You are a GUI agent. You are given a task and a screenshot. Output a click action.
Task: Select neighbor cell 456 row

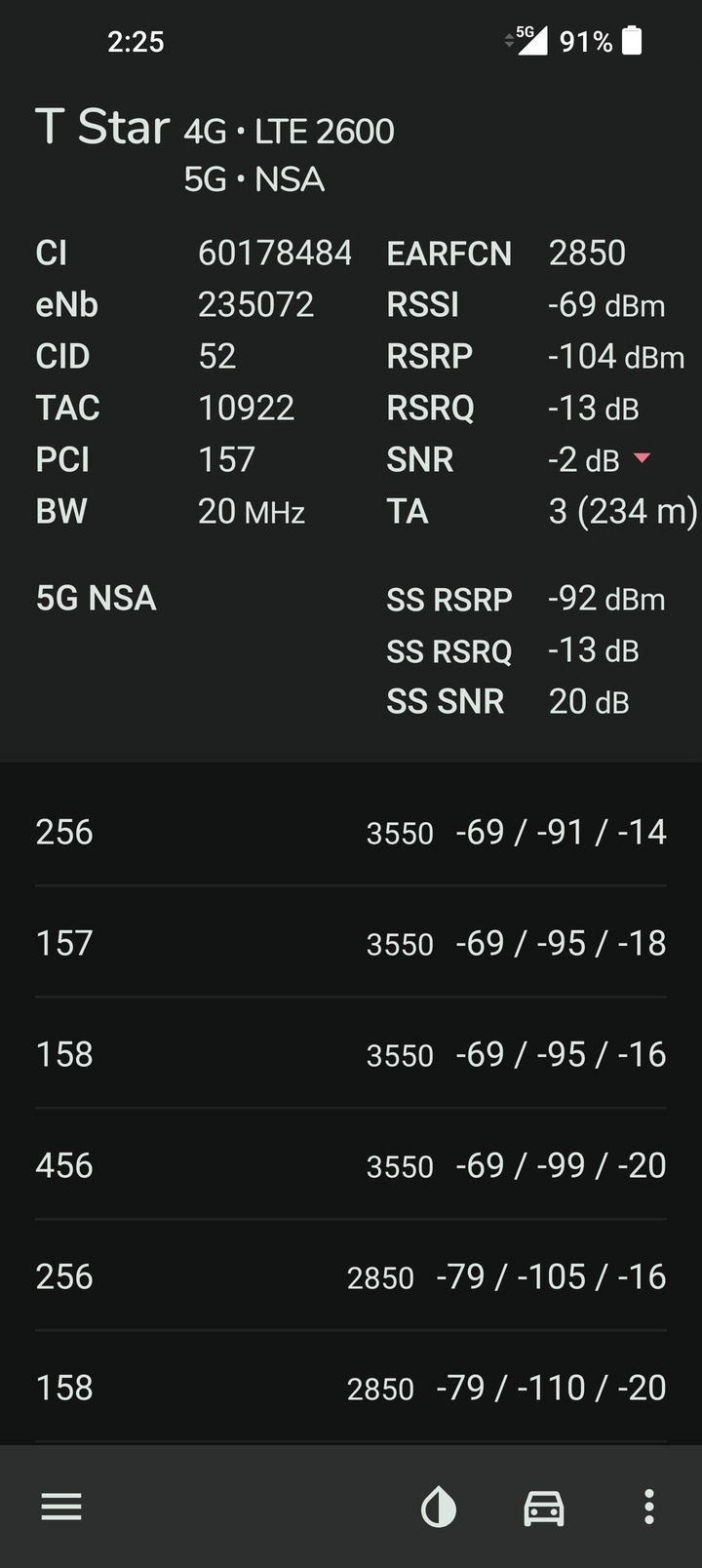pos(351,1165)
